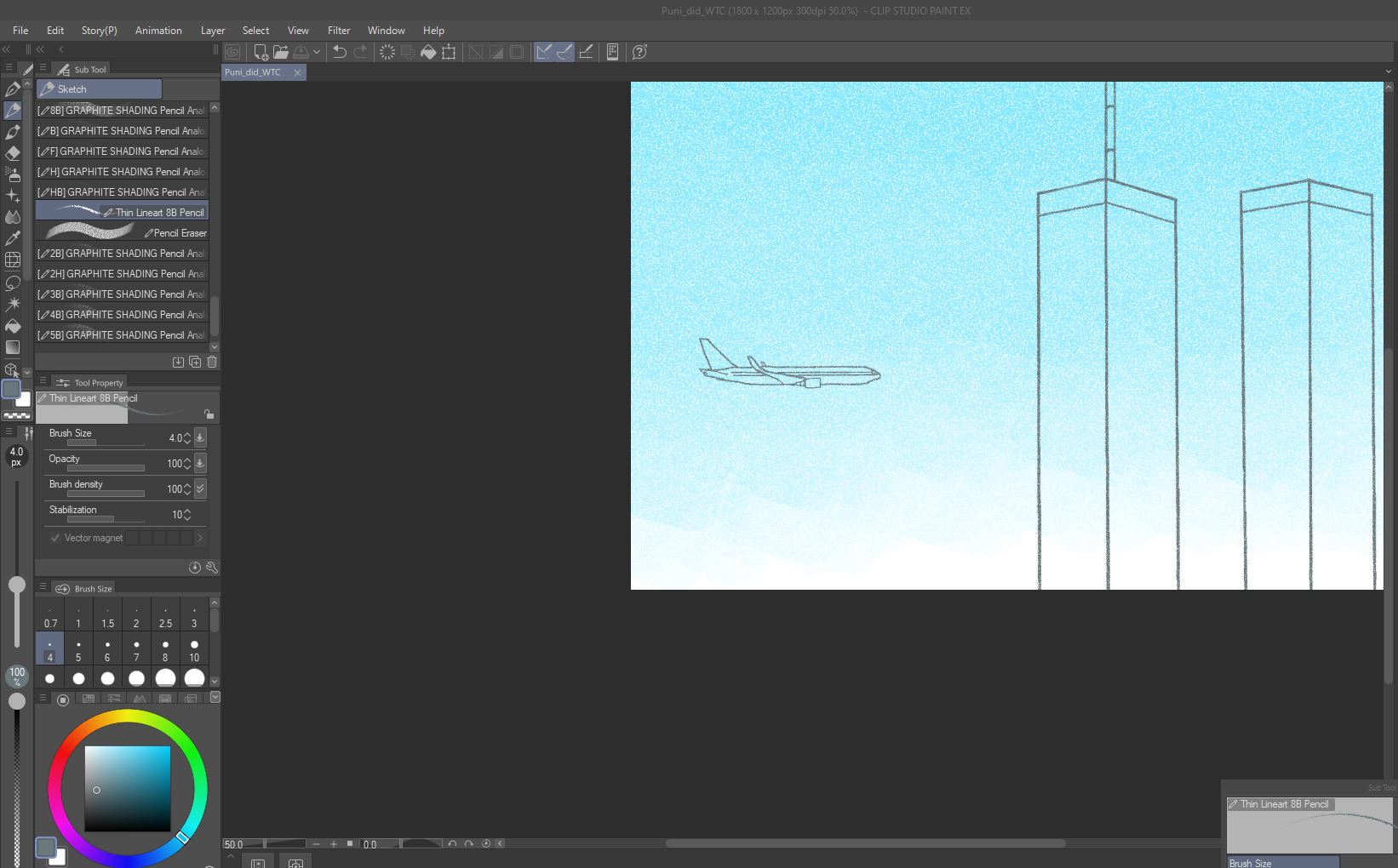Pick brush size 10 preset
Screen dimensions: 1398x868
194,649
